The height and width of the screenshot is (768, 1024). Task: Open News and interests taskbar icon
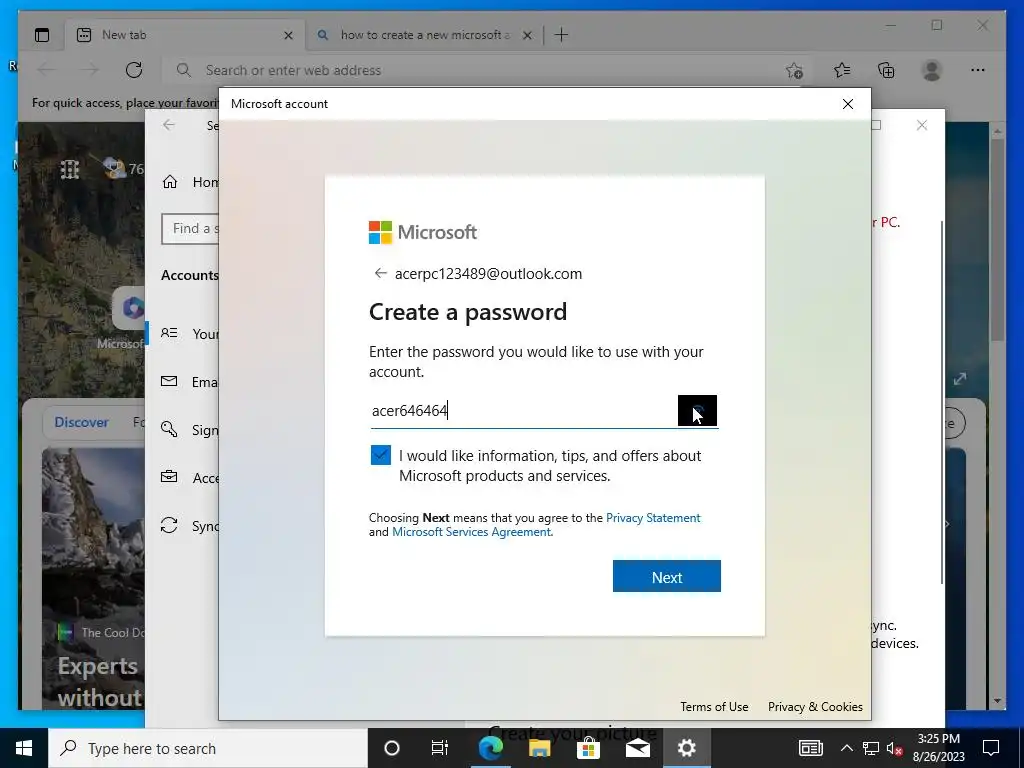810,748
